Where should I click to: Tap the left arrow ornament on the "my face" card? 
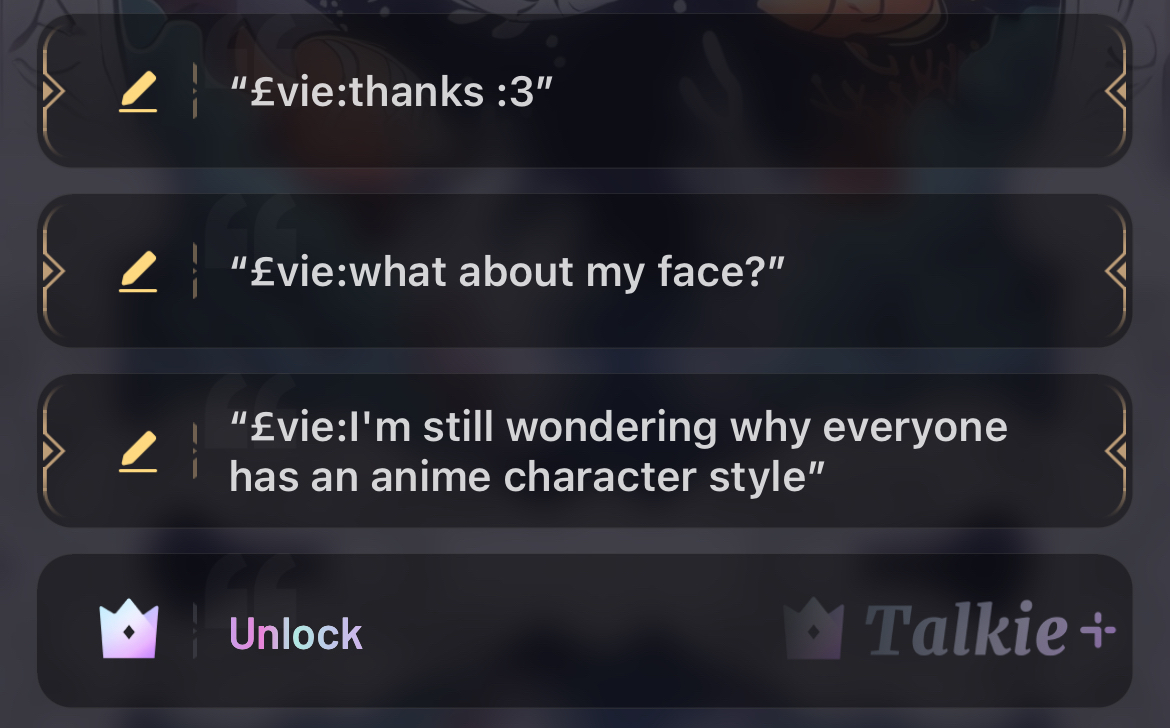coord(52,271)
